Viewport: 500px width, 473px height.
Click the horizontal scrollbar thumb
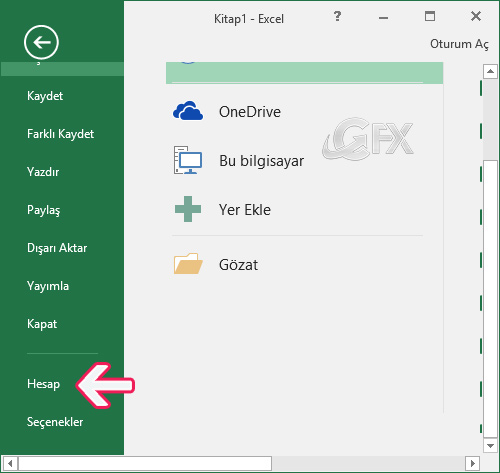145,464
